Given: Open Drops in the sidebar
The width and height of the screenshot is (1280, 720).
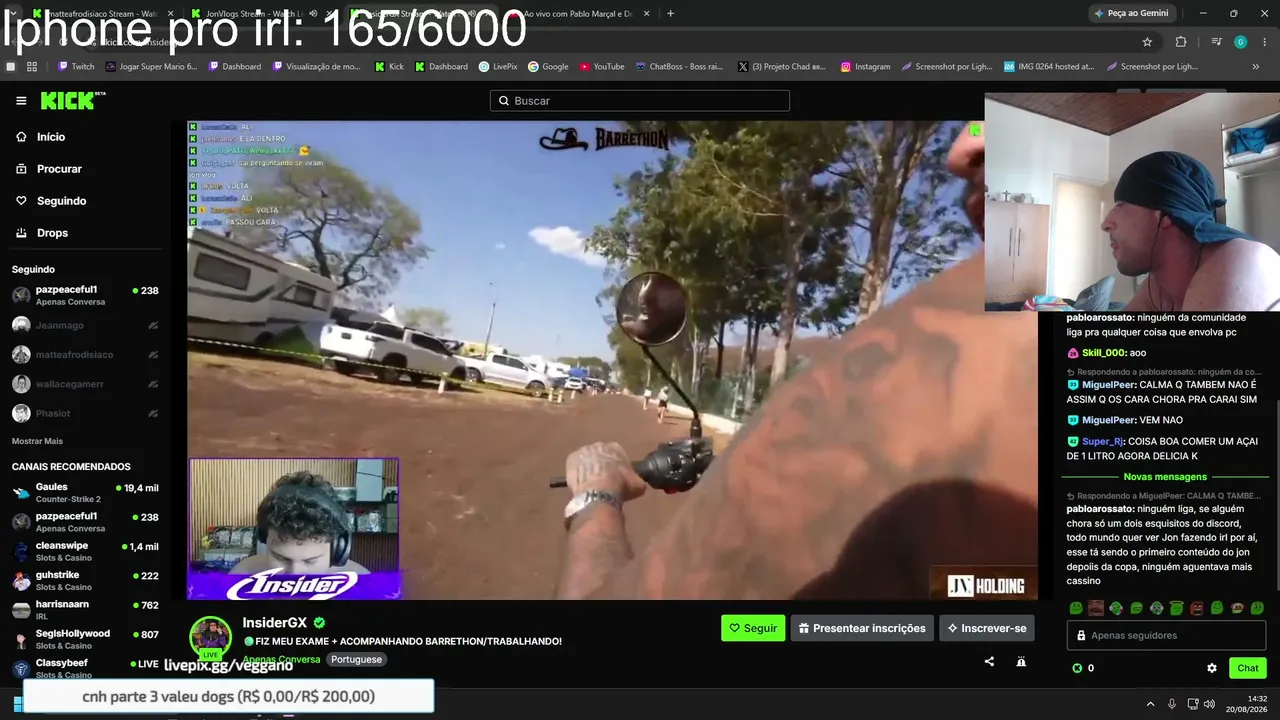Looking at the screenshot, I should (43, 233).
